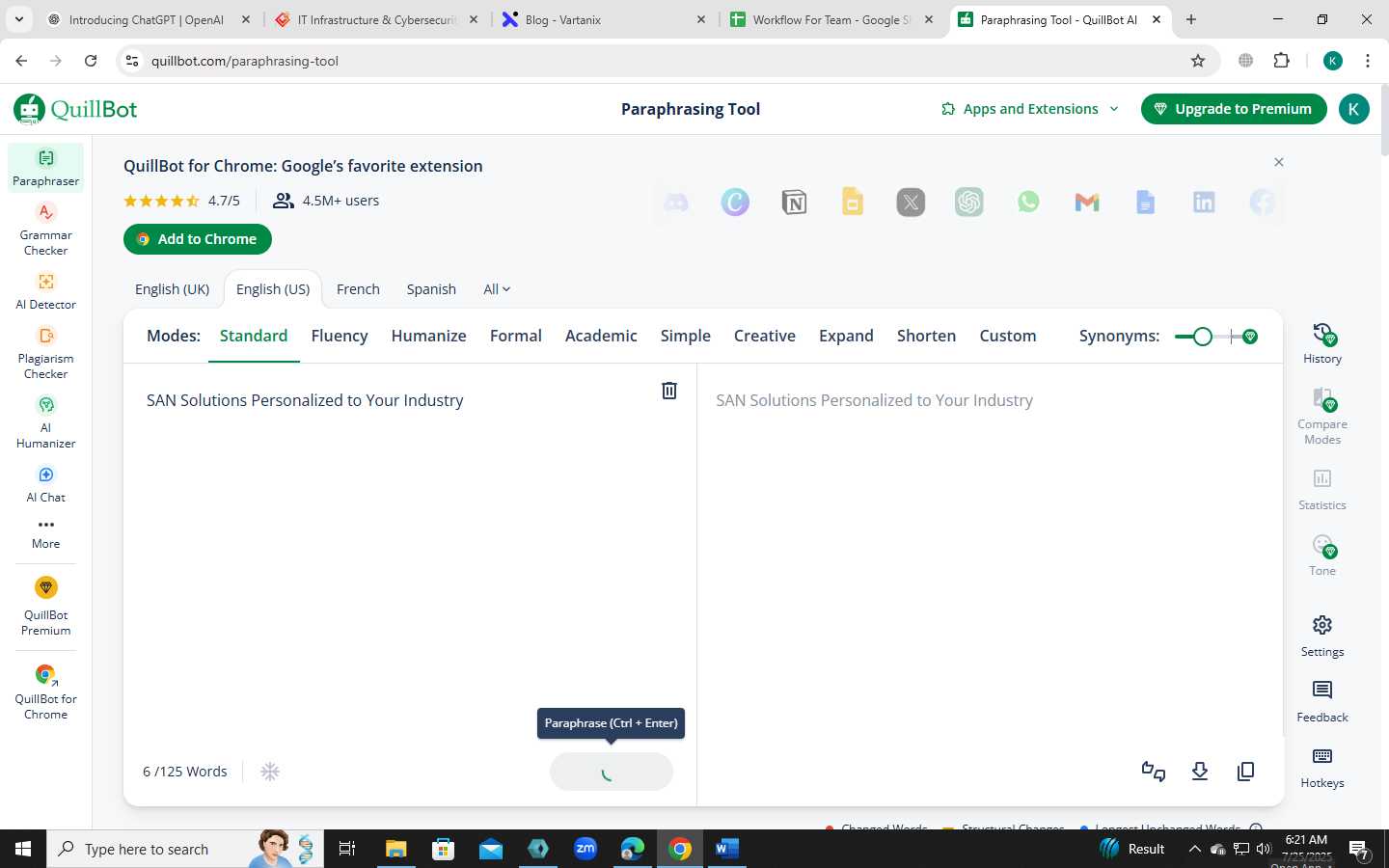The height and width of the screenshot is (868, 1389).
Task: Open paraphraser Settings gear
Action: [1322, 636]
